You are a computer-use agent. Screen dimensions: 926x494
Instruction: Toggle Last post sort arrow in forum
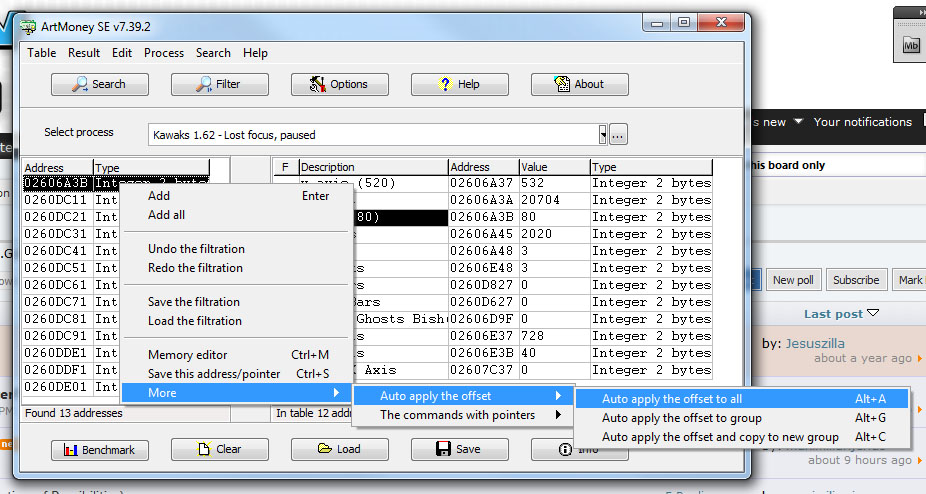[873, 313]
